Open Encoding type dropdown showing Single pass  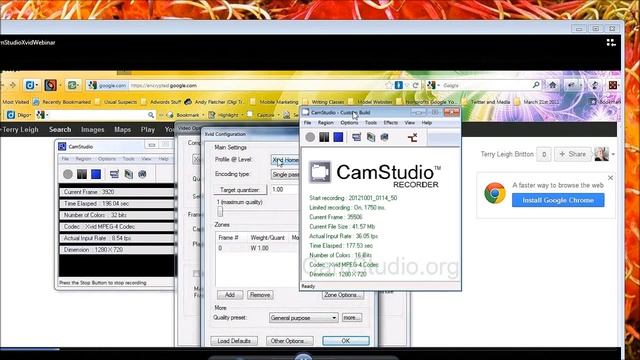tap(285, 174)
